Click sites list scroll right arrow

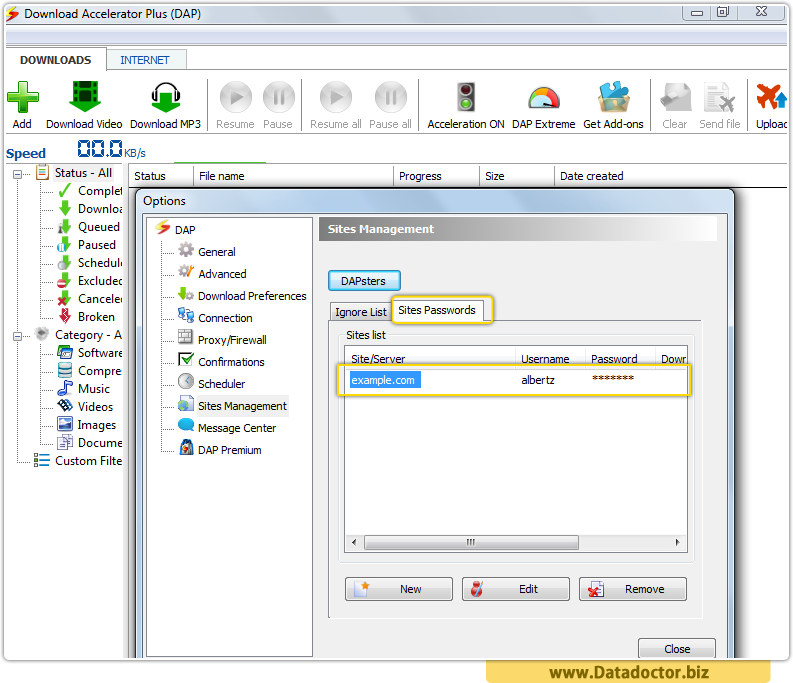(677, 542)
